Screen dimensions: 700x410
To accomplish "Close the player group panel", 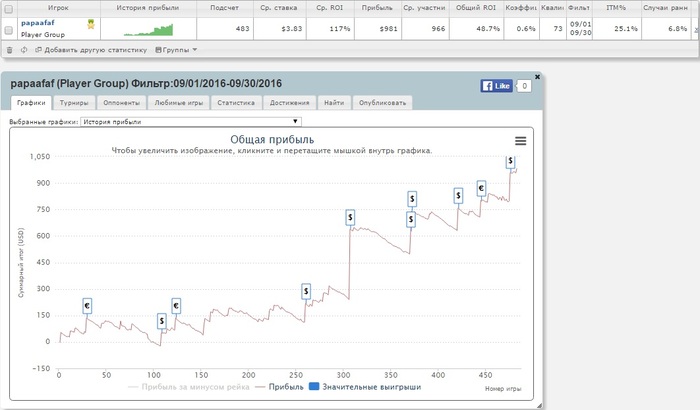I will [x=538, y=77].
